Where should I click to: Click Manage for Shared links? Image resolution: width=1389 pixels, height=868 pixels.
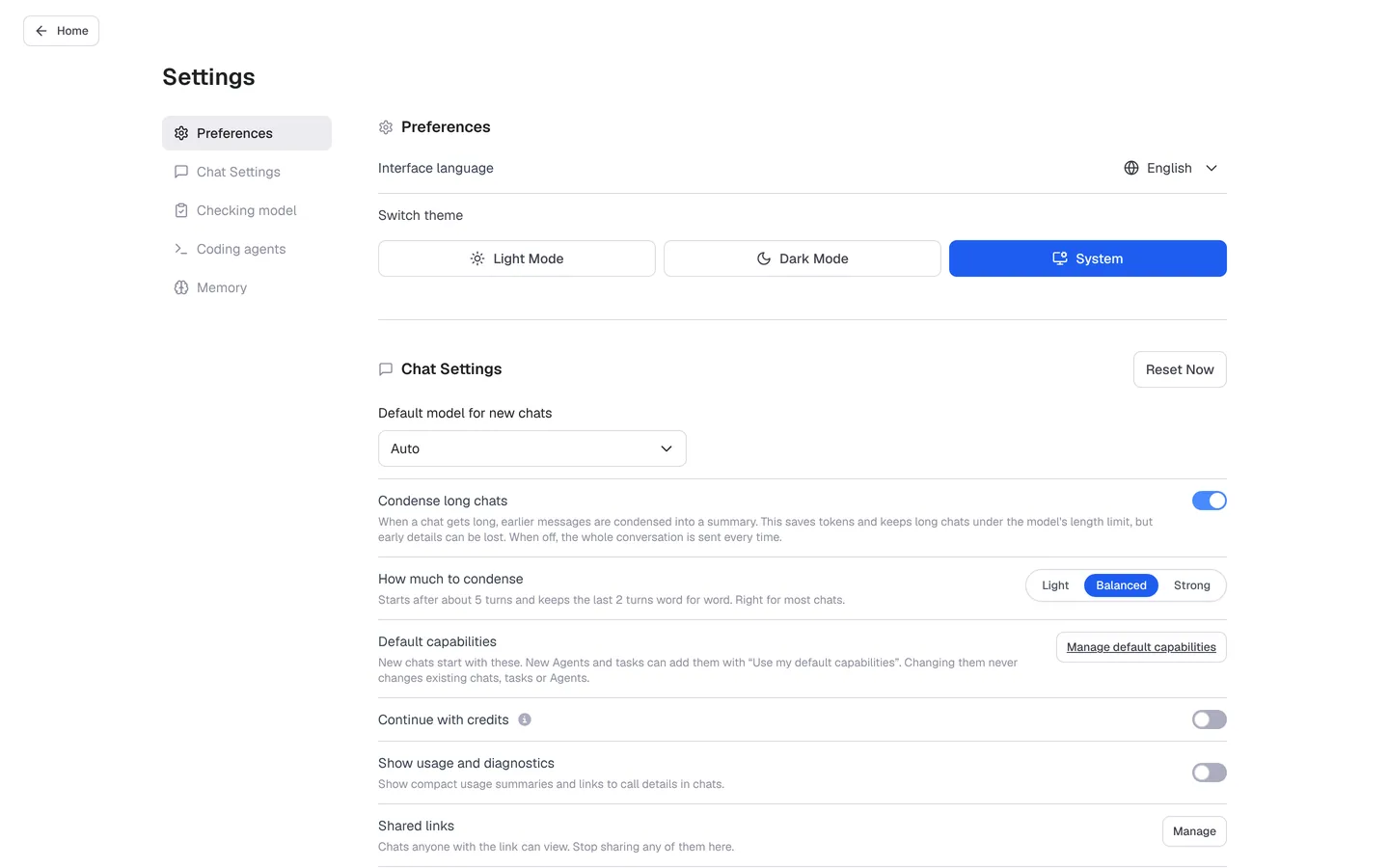(1194, 831)
